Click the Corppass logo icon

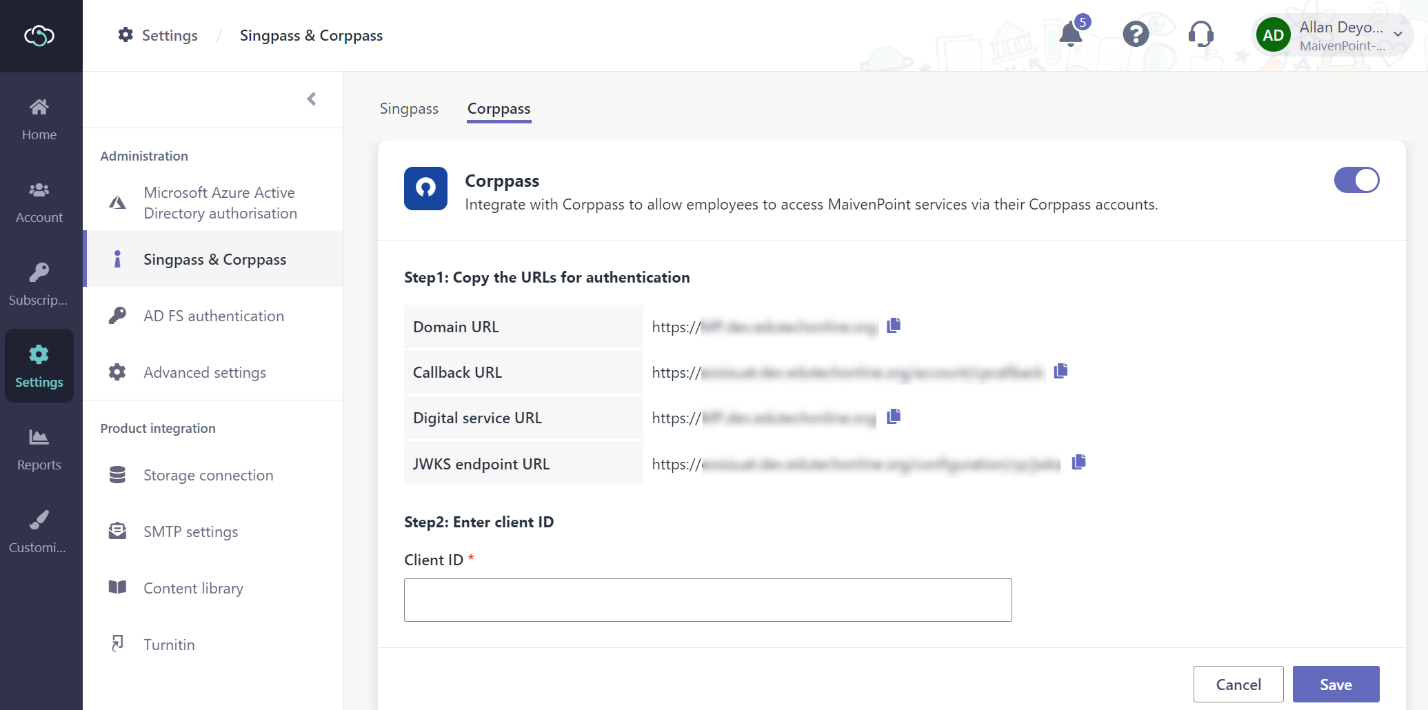[x=426, y=189]
